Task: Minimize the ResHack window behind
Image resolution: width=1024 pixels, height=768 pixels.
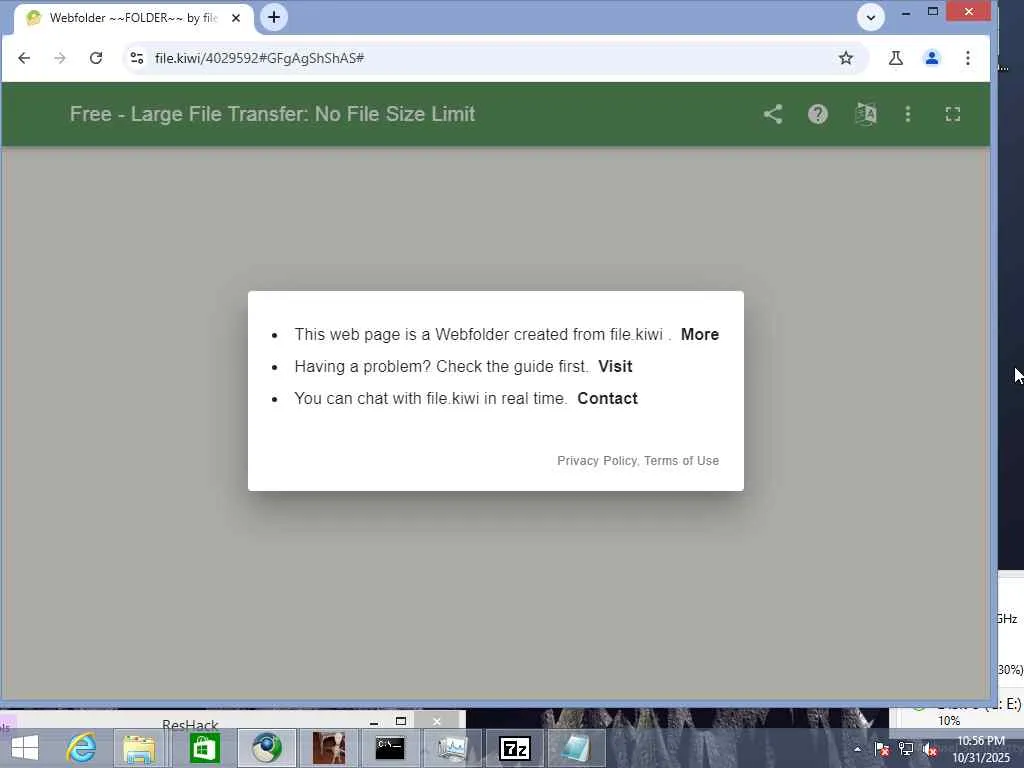Action: click(x=374, y=722)
